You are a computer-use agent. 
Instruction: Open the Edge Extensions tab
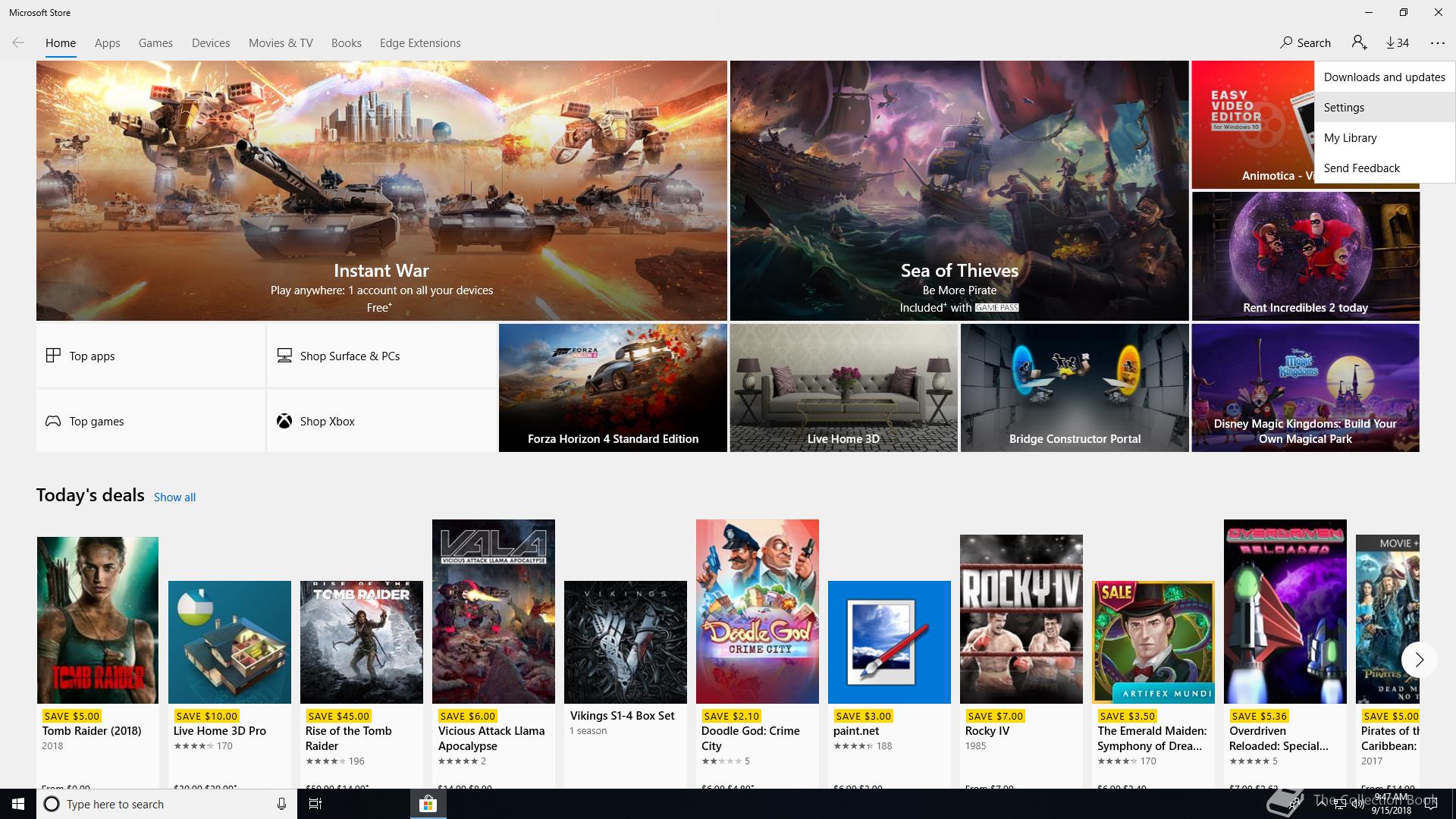pos(420,43)
